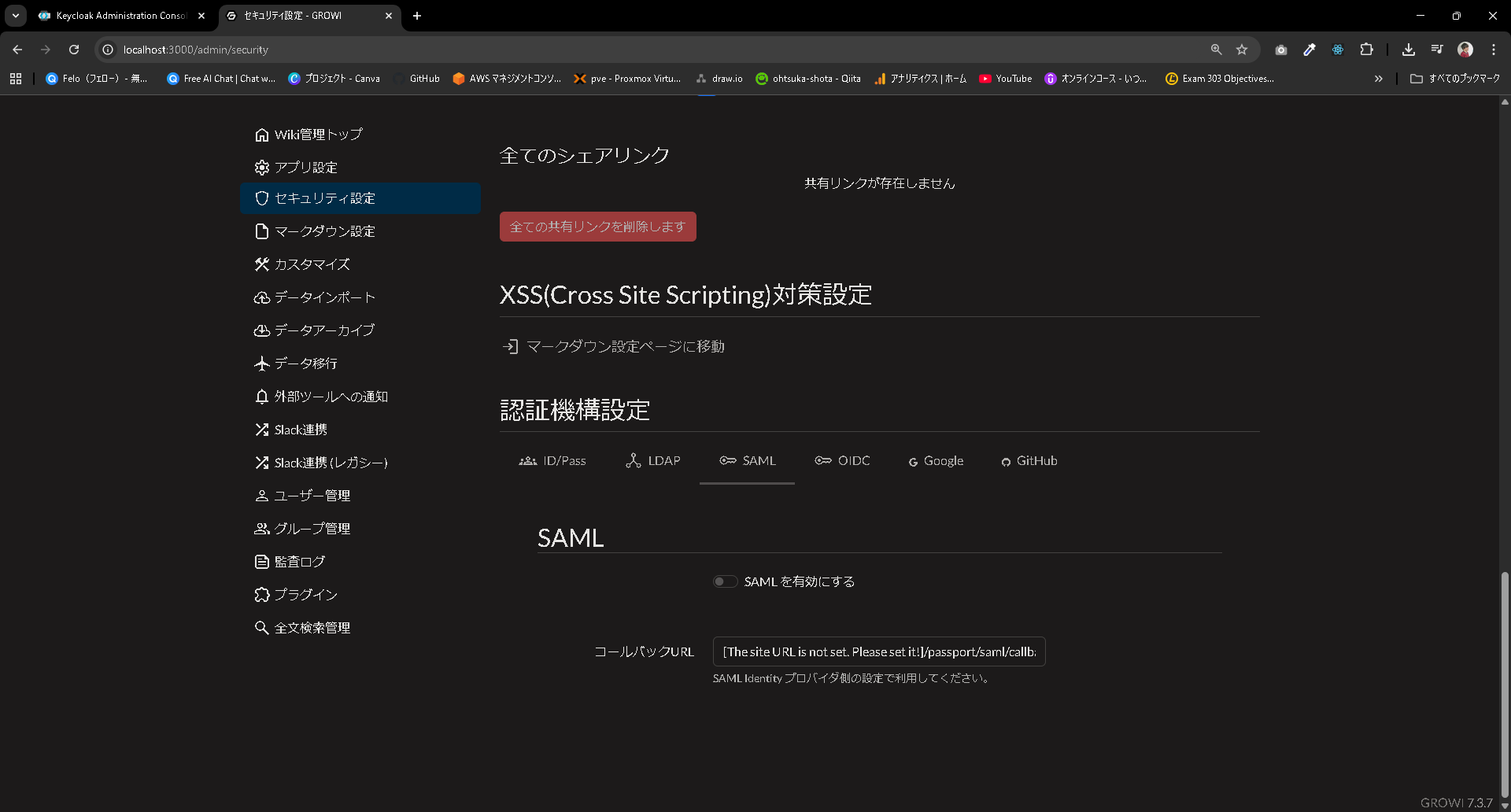This screenshot has width=1511, height=812.
Task: Open the ohtsuka-shota - Qiita bookmark
Action: (808, 79)
